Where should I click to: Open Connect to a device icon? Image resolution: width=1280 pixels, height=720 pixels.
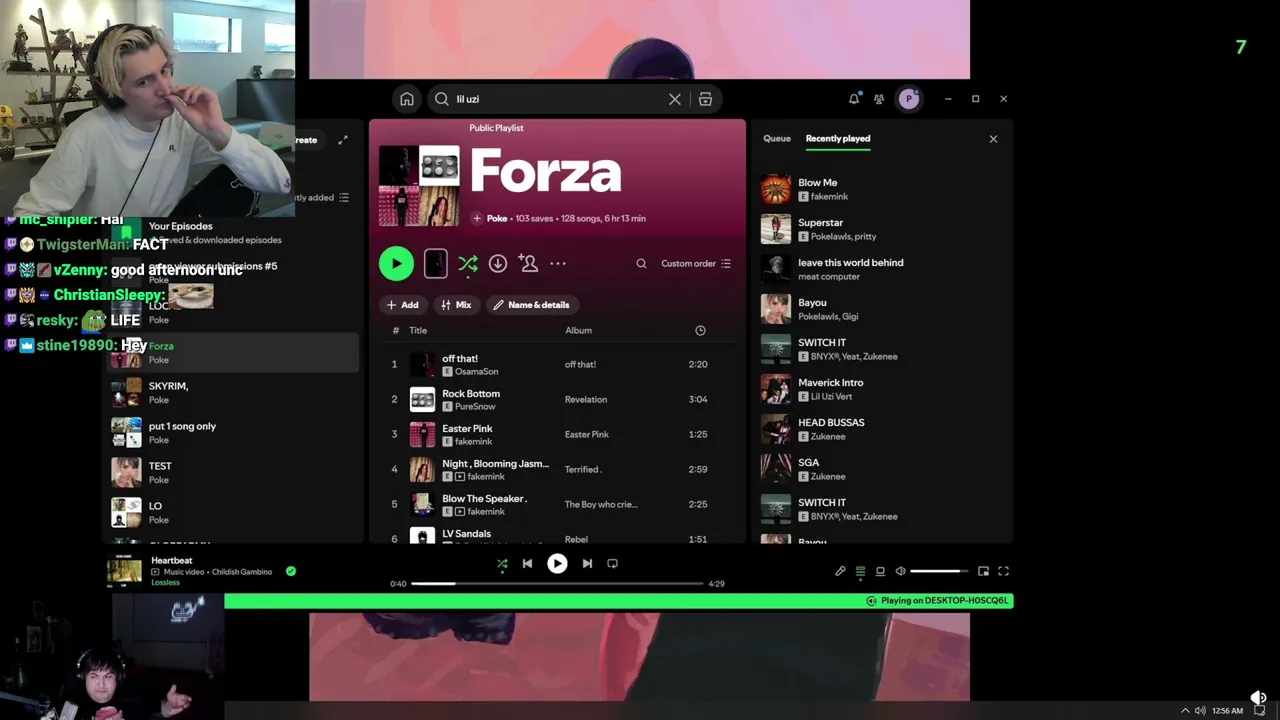[x=880, y=571]
